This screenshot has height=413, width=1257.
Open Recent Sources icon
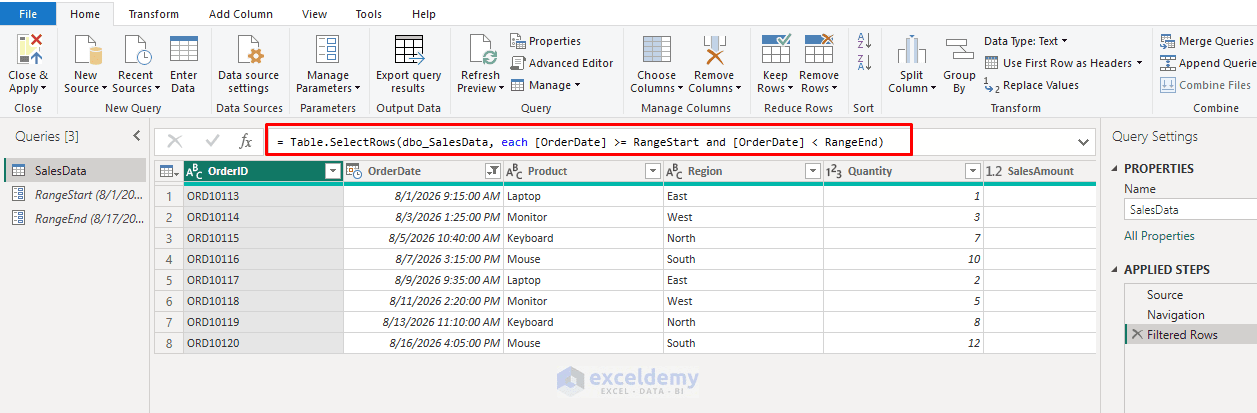(x=135, y=50)
